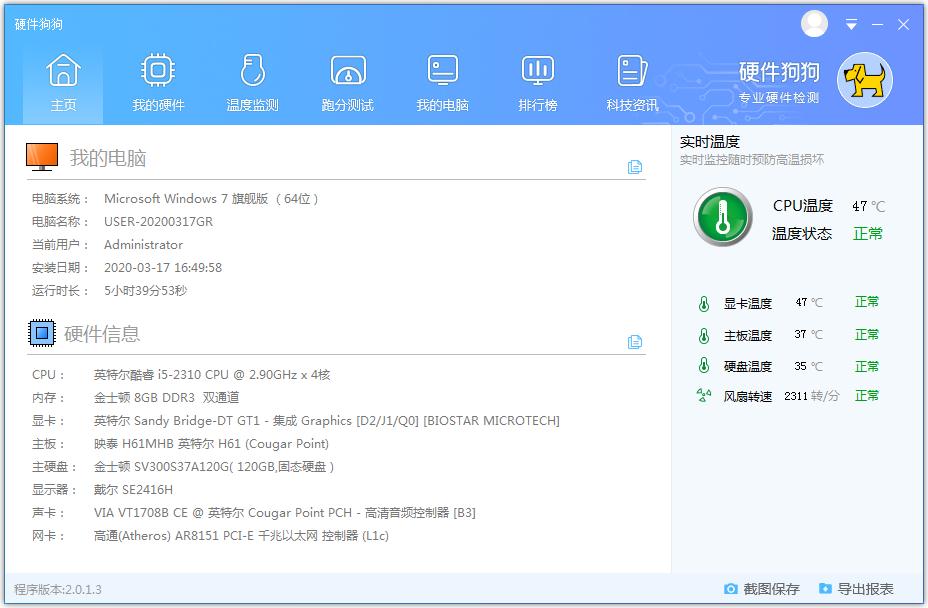928x608 pixels.
Task: Copy 硬件信息 section info icon
Action: point(635,342)
